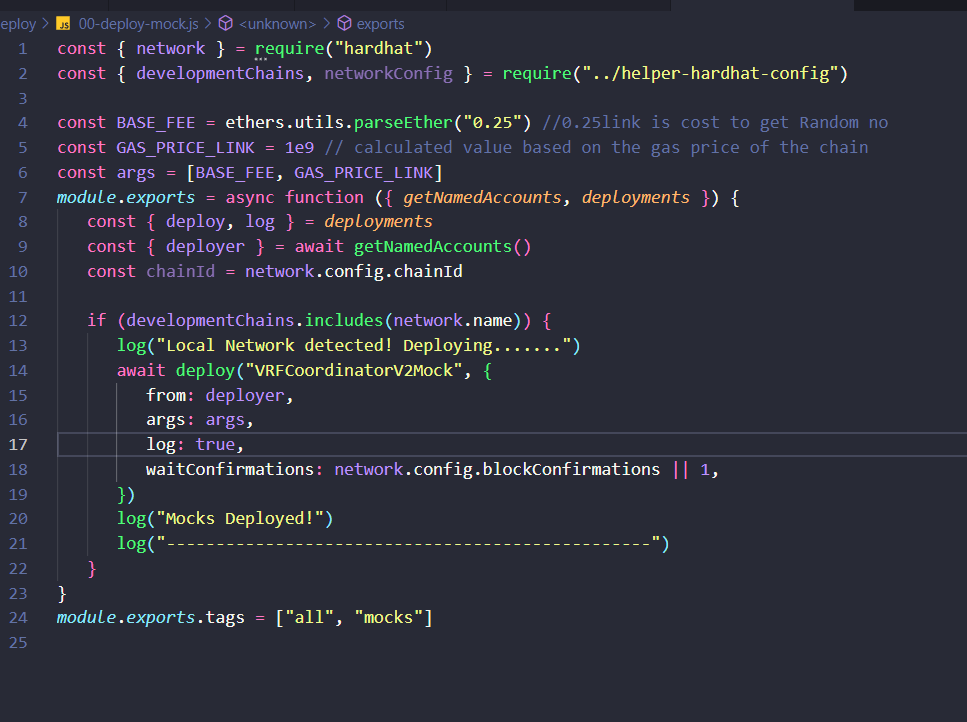Select the 00-deploy-mock.js breadcrumb item
The width and height of the screenshot is (967, 722).
(x=139, y=23)
